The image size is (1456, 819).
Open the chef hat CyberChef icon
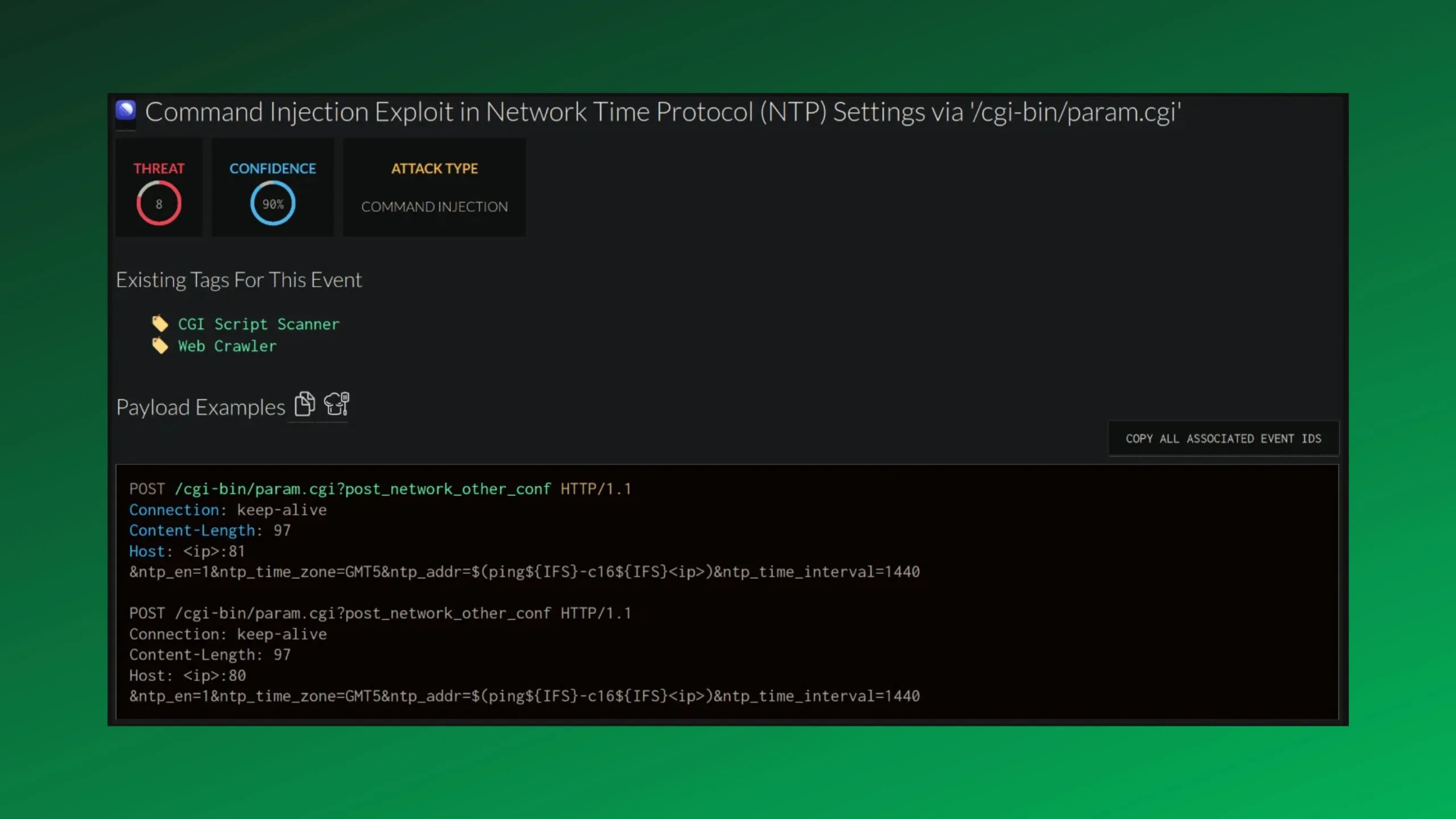pyautogui.click(x=336, y=405)
